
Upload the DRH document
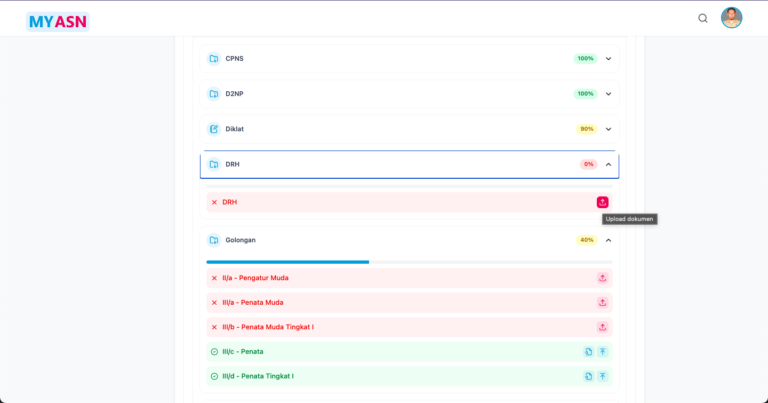[602, 202]
